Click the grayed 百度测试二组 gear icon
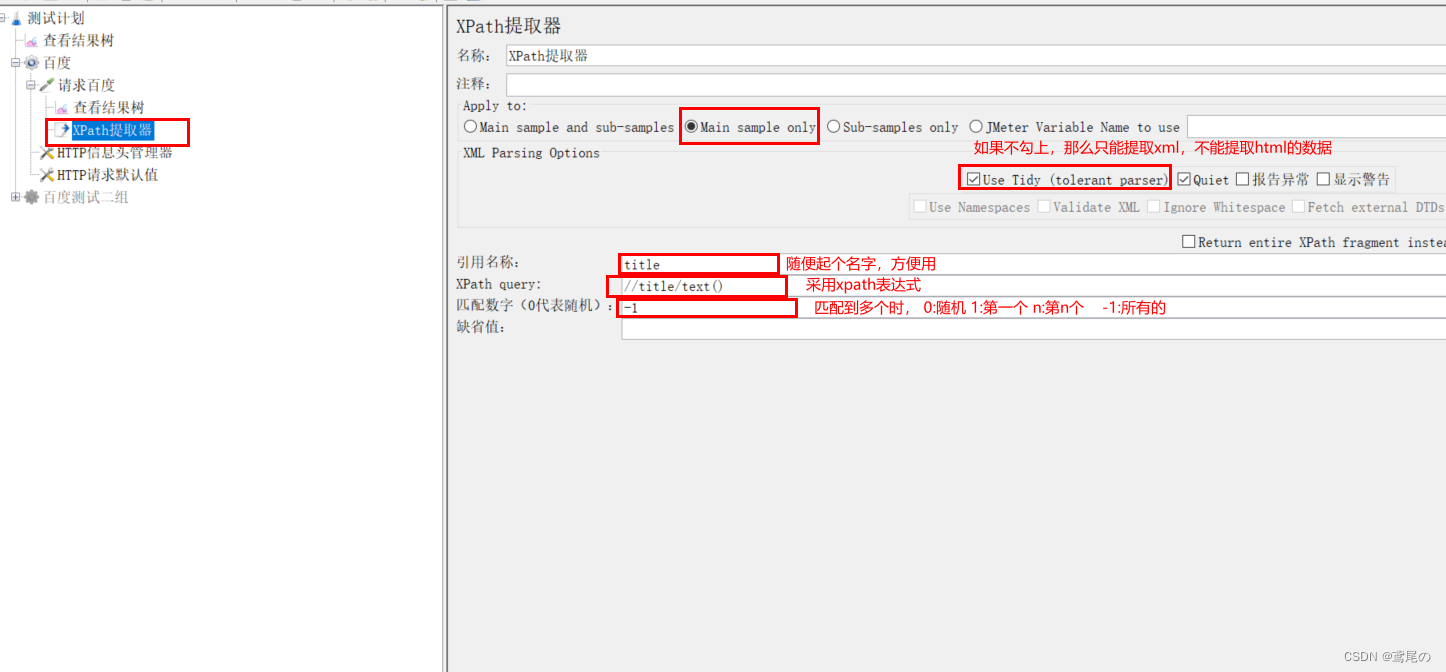 [32, 197]
